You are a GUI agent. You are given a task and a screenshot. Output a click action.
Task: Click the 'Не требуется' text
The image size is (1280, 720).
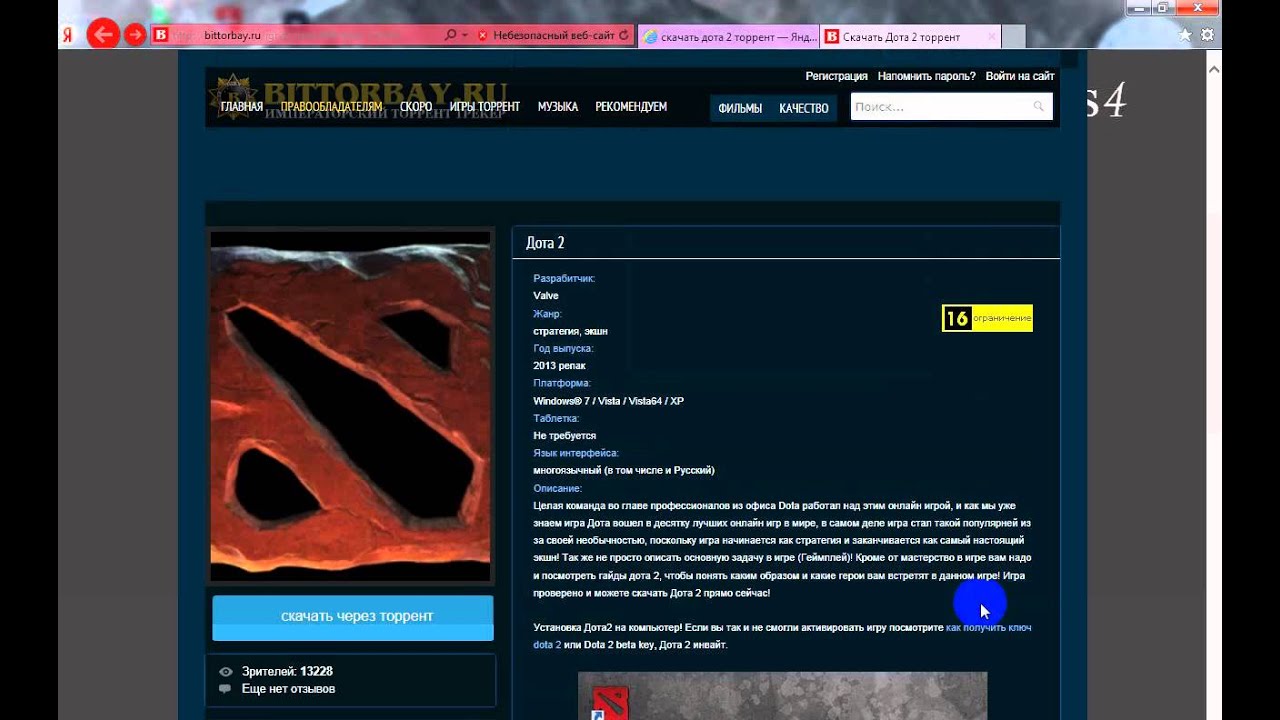click(x=564, y=436)
